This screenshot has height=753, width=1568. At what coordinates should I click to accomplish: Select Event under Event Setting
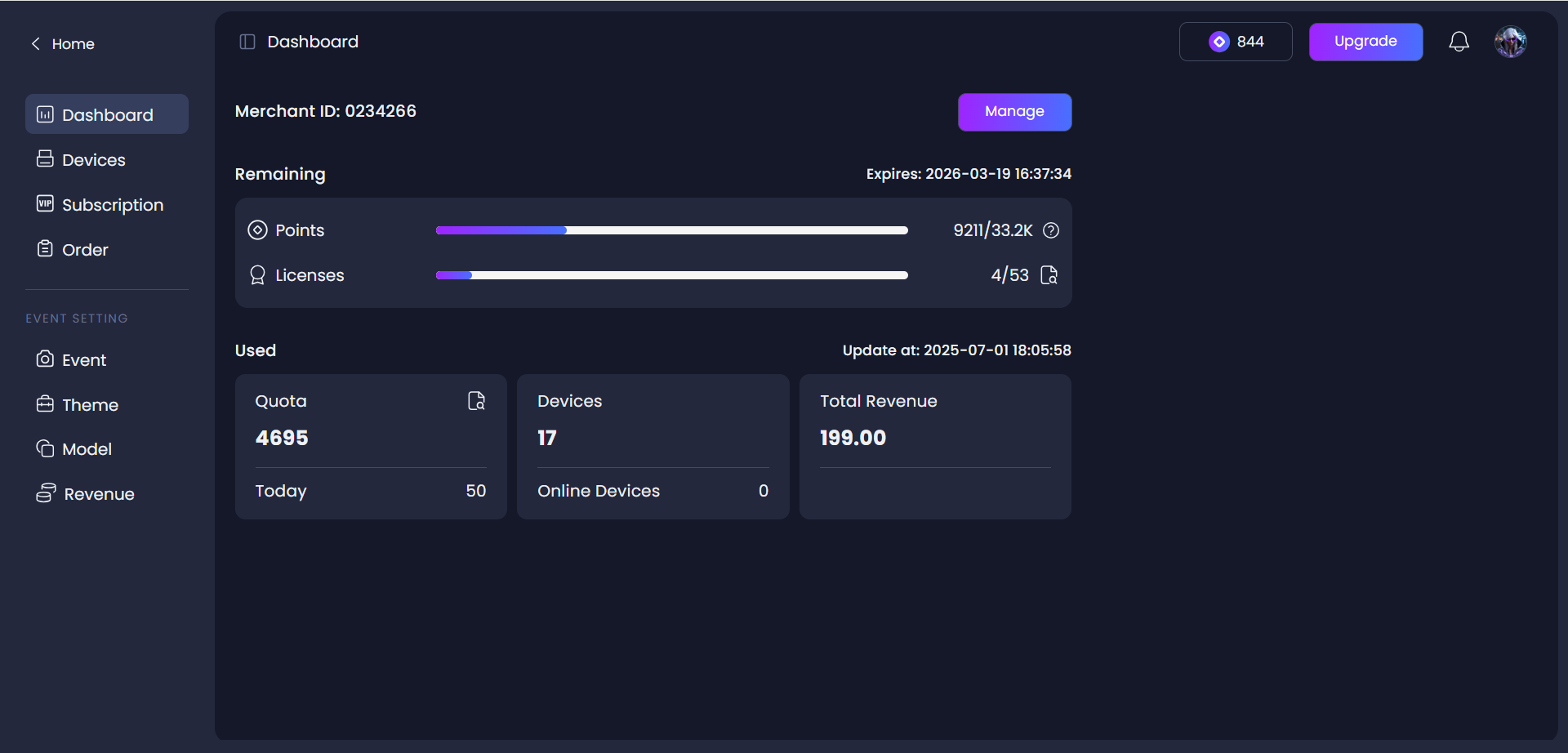[83, 360]
